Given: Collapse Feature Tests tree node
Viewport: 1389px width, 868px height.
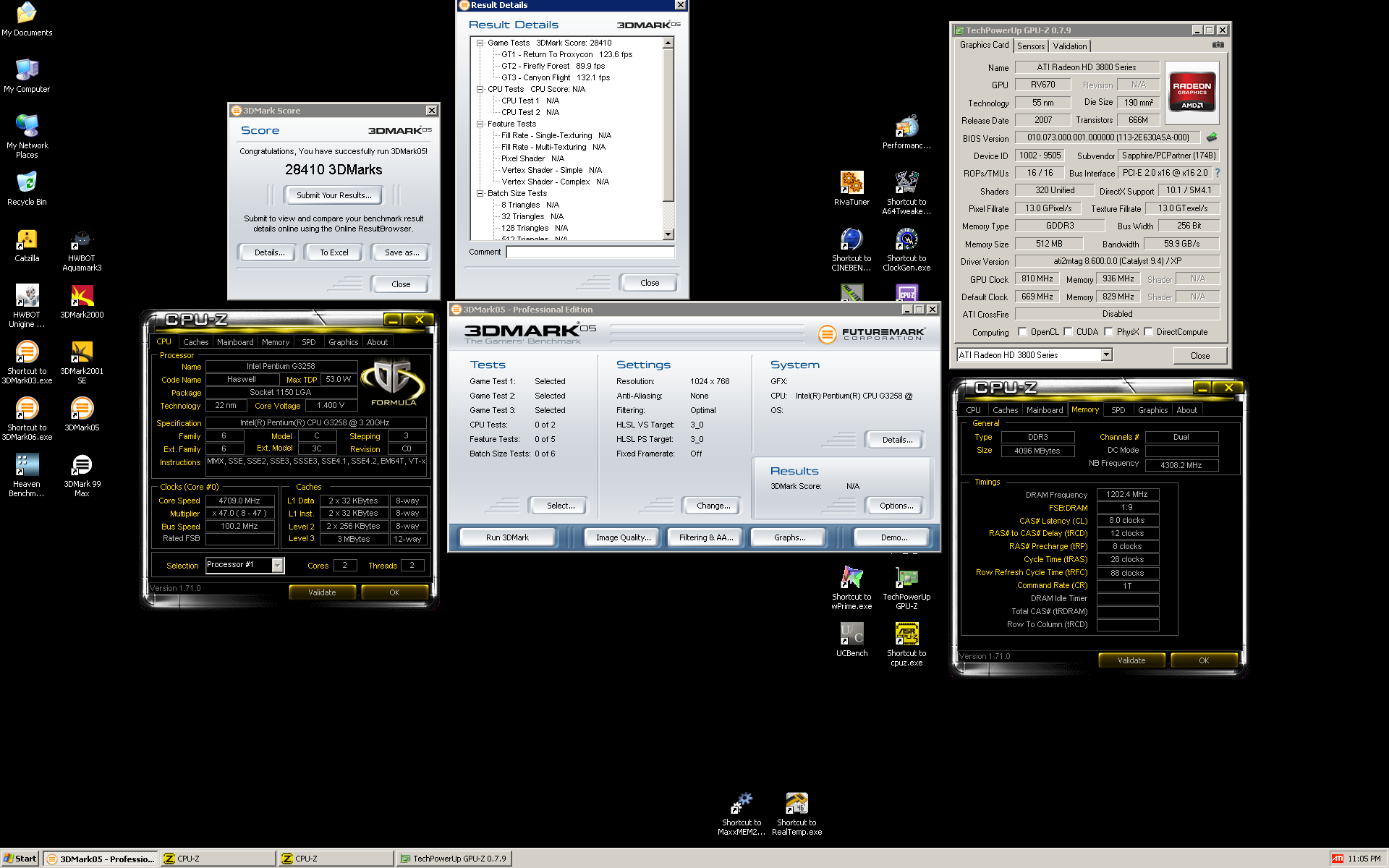Looking at the screenshot, I should coord(480,124).
